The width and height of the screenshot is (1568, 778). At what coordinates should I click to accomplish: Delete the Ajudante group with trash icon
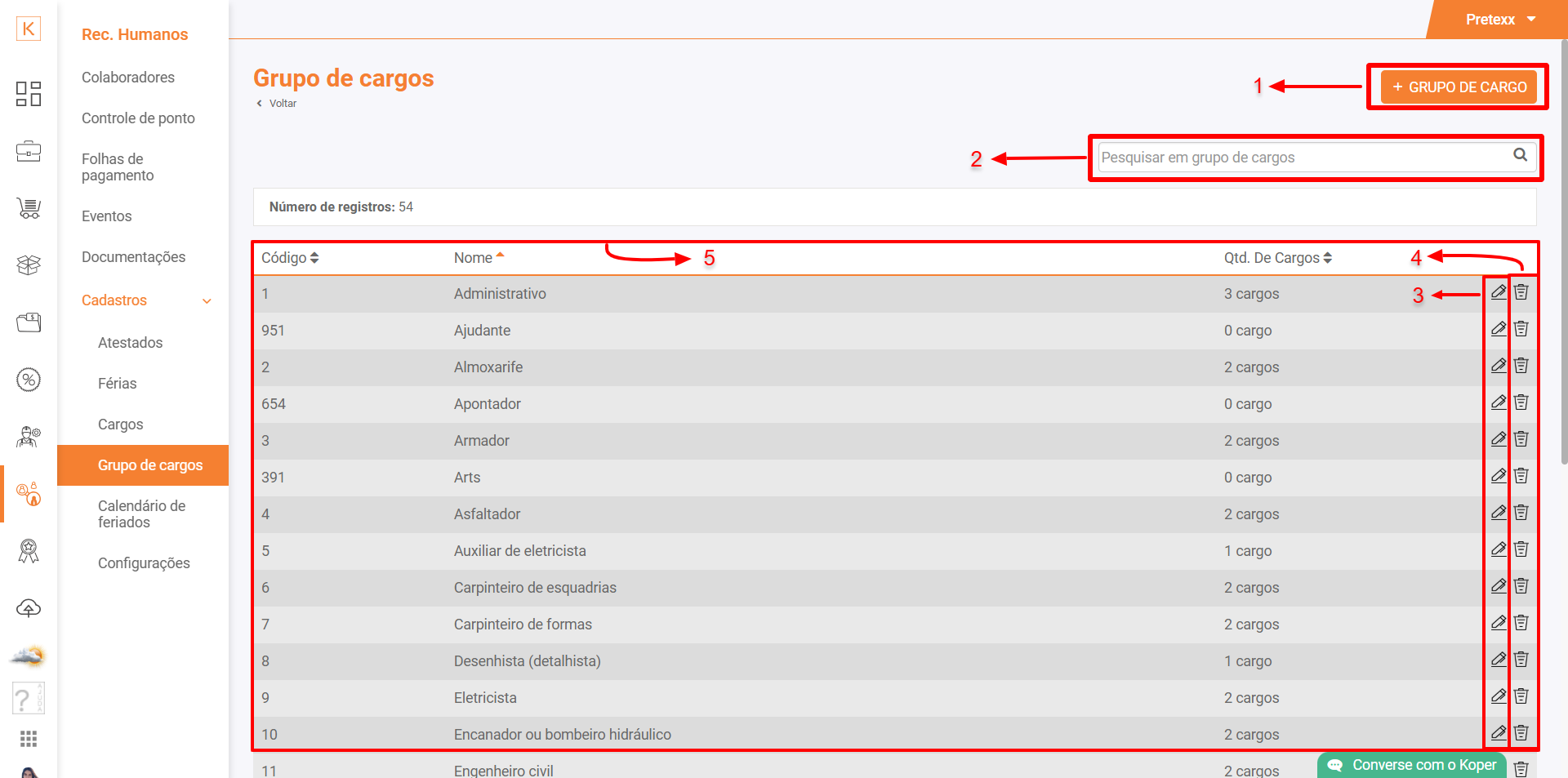(x=1521, y=329)
